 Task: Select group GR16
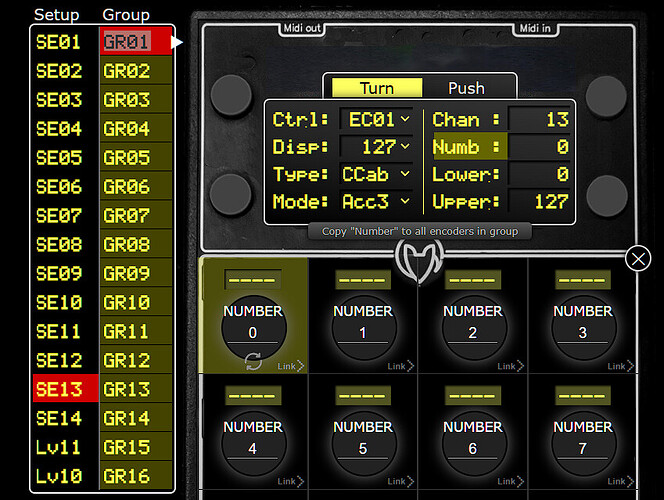[136, 476]
